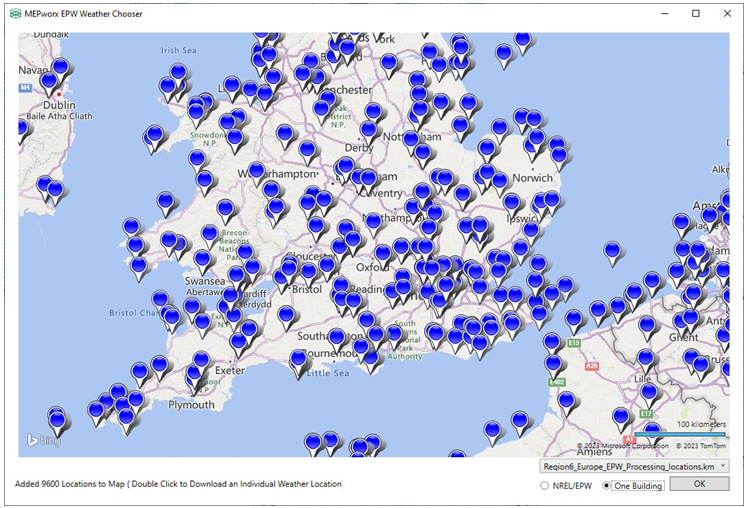Select the weather pin beside the Little Sea label
Viewport: 746px width, 508px height.
coord(298,360)
